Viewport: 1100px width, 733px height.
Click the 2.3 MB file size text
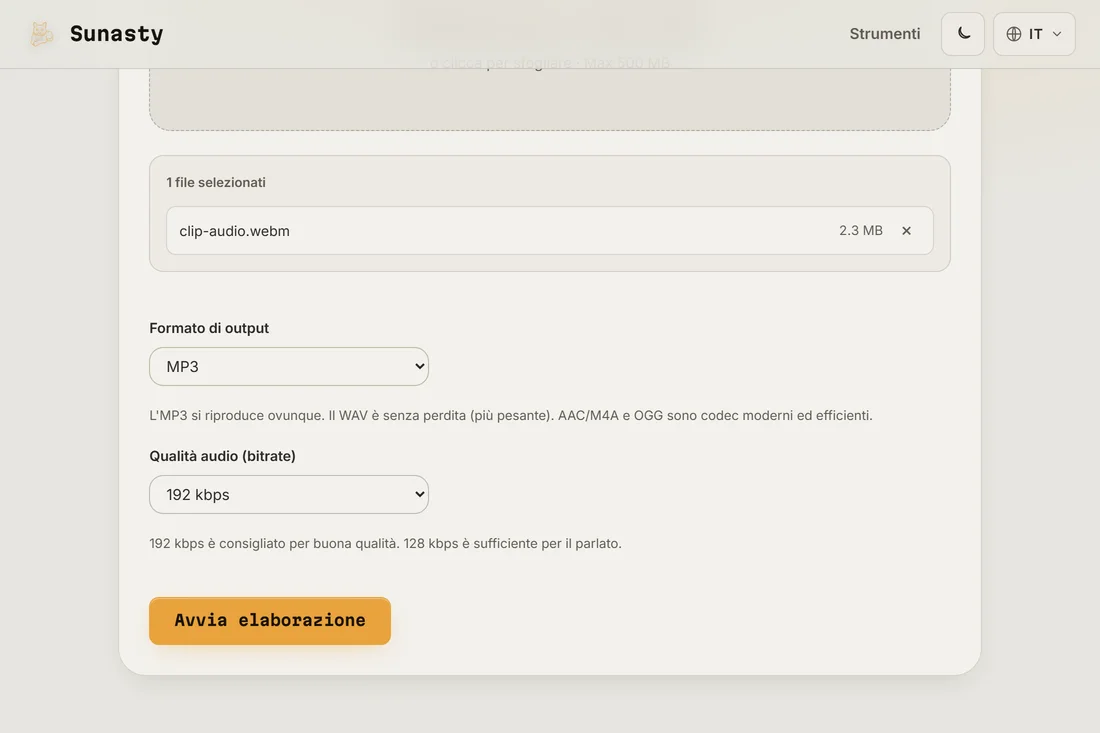[x=861, y=230]
